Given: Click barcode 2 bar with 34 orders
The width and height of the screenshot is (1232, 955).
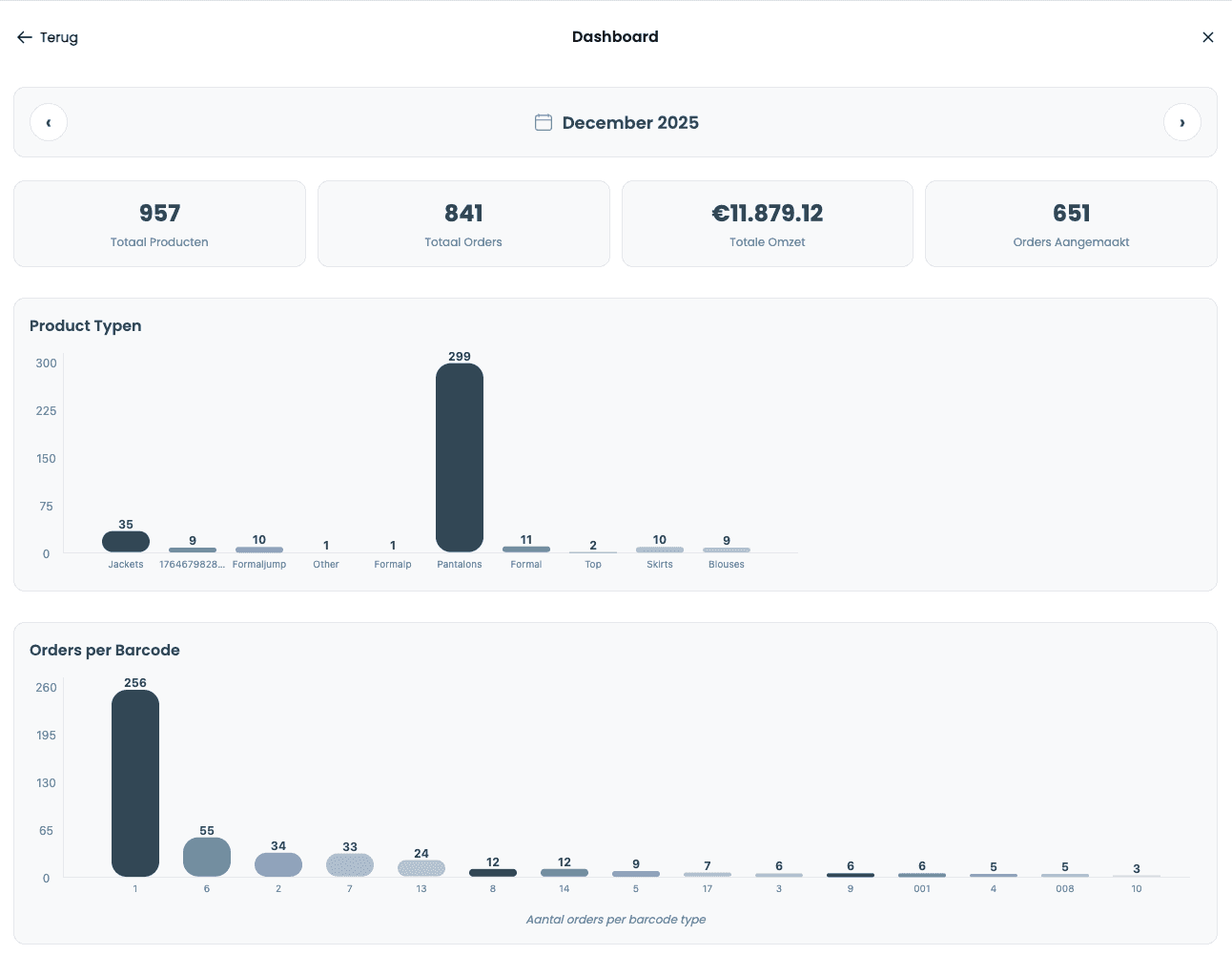Looking at the screenshot, I should point(278,864).
